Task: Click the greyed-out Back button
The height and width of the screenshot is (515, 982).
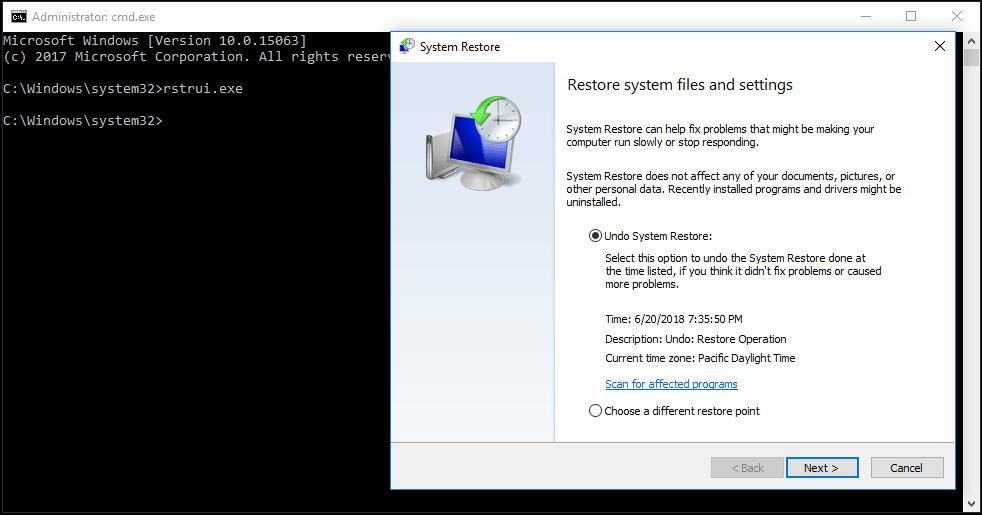Action: (747, 468)
